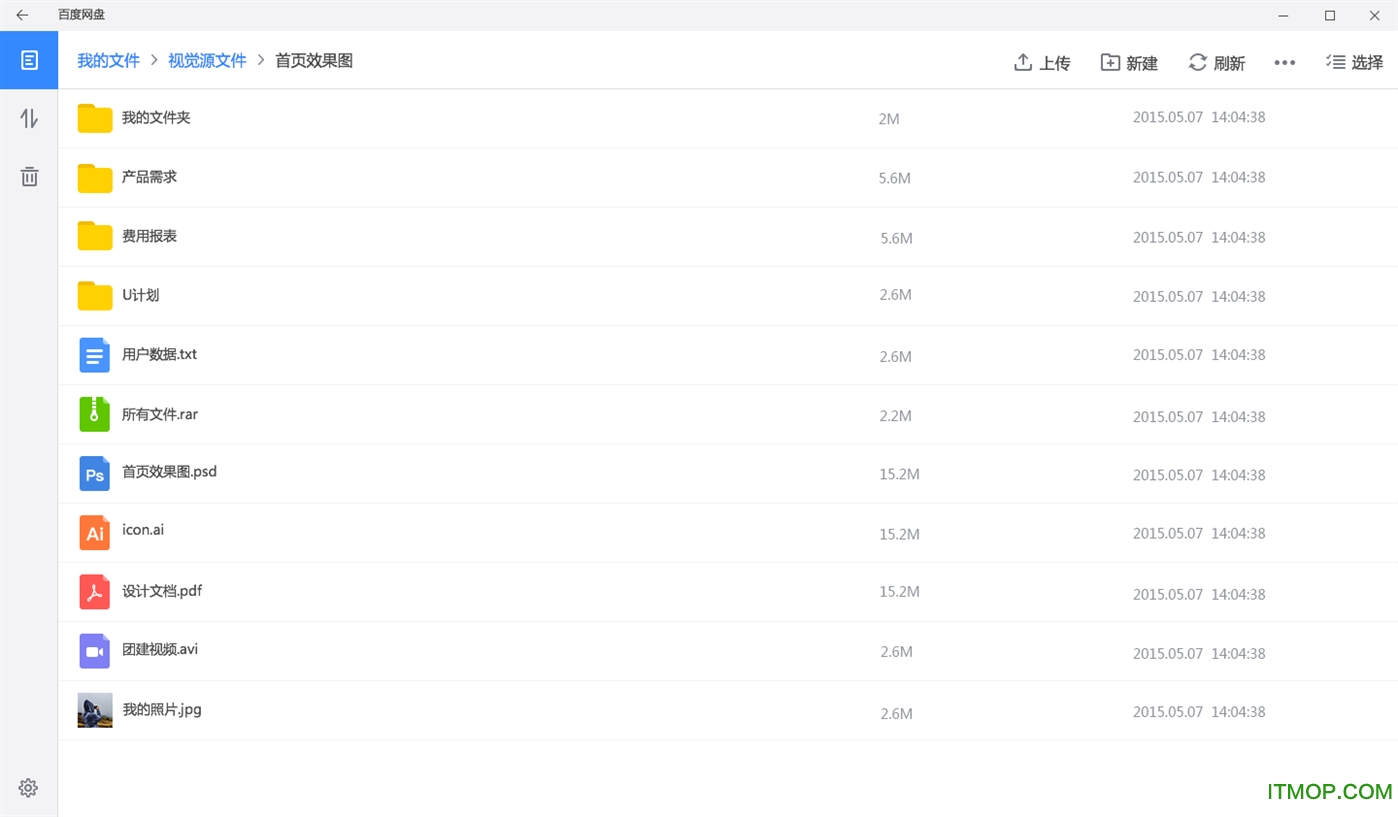Open the transfer list sidebar icon

(29, 119)
